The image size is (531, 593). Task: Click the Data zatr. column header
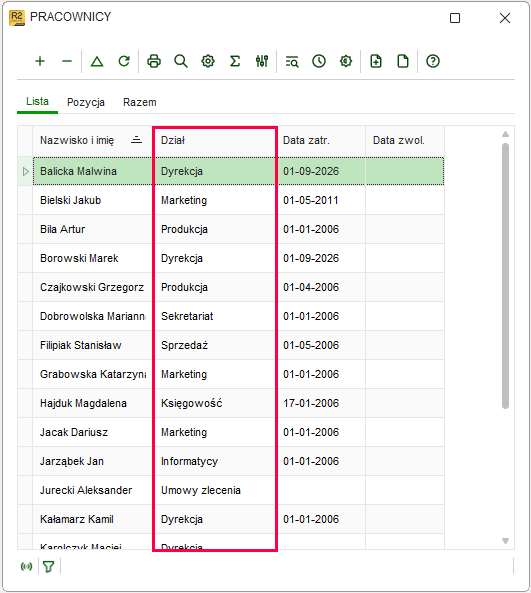321,141
